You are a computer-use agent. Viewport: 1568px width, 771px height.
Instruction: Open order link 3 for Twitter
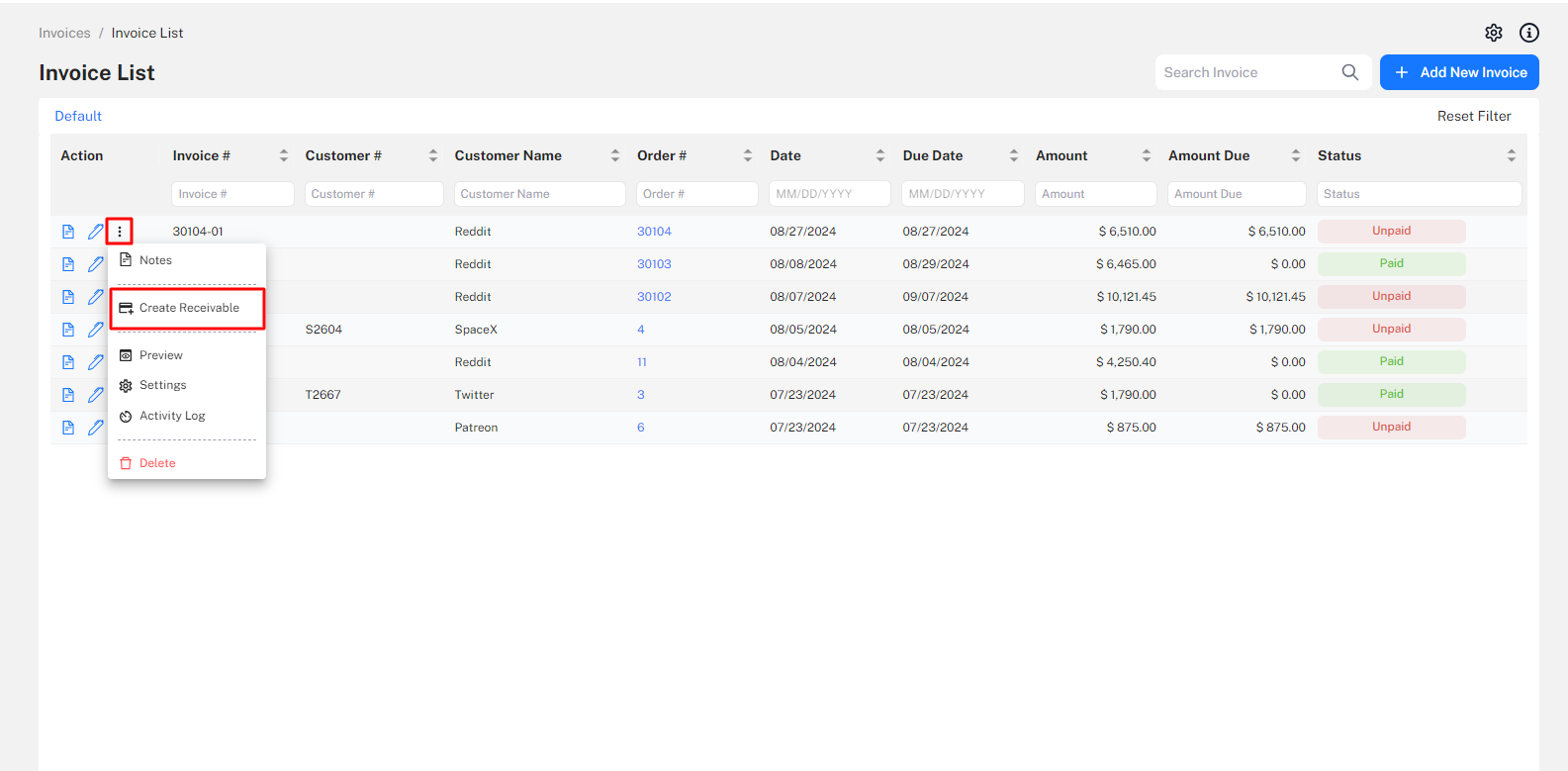[641, 395]
